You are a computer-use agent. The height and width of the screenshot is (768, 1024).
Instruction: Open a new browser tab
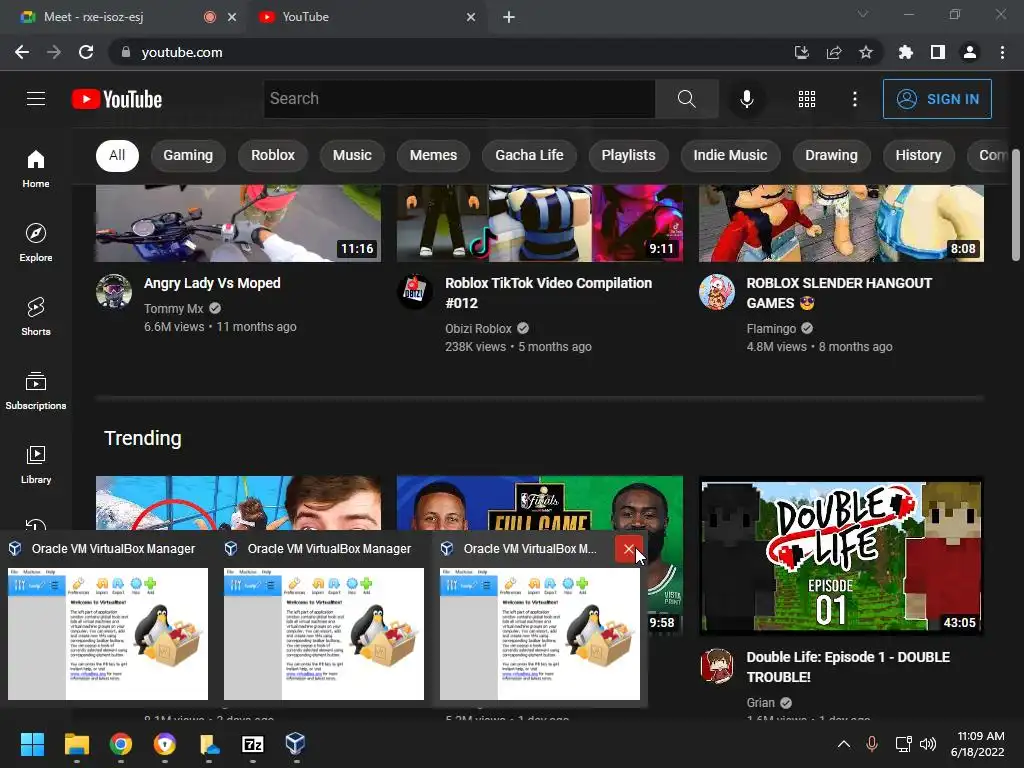(x=509, y=17)
